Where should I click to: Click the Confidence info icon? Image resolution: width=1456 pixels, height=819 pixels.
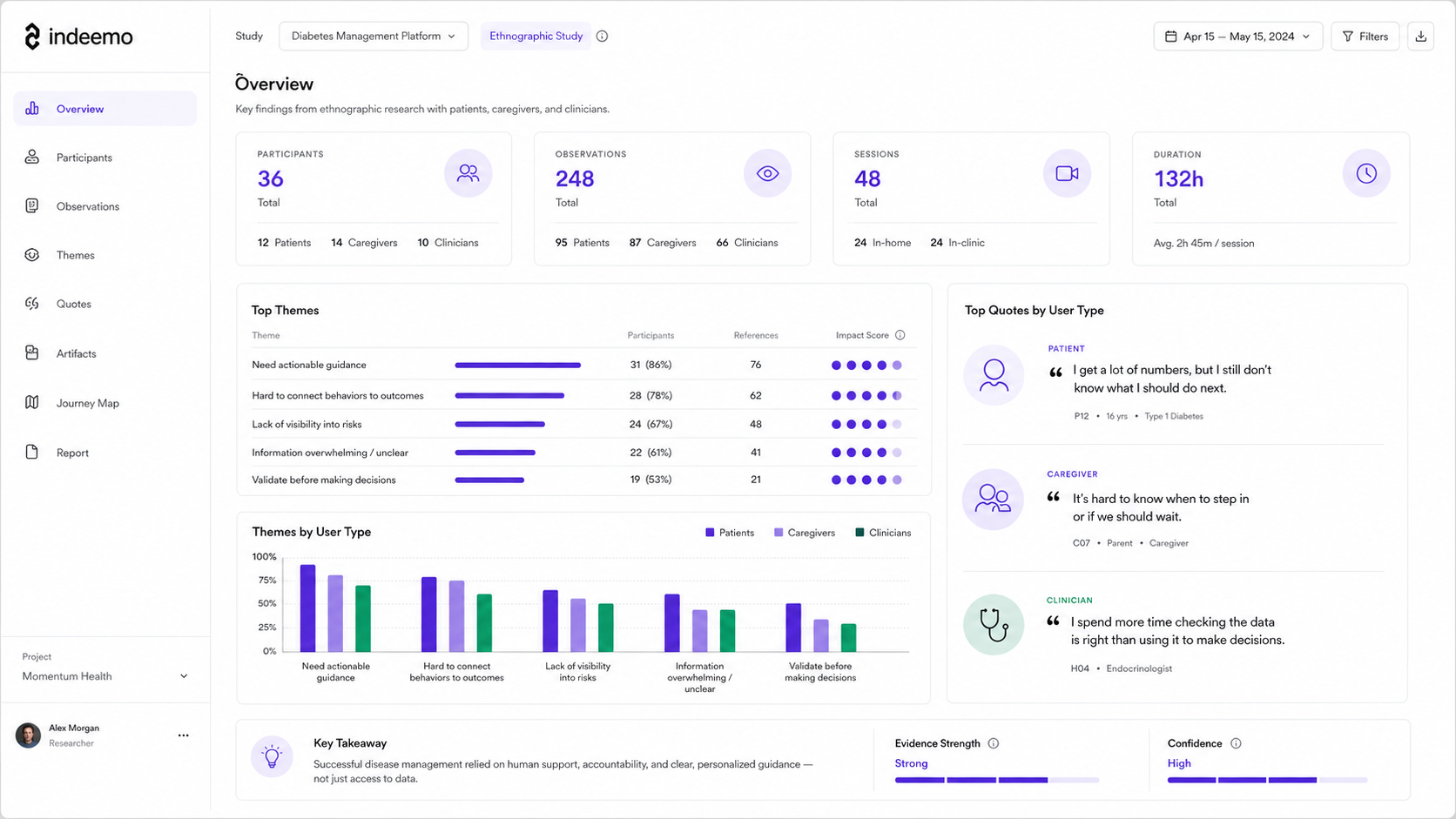click(x=1236, y=743)
